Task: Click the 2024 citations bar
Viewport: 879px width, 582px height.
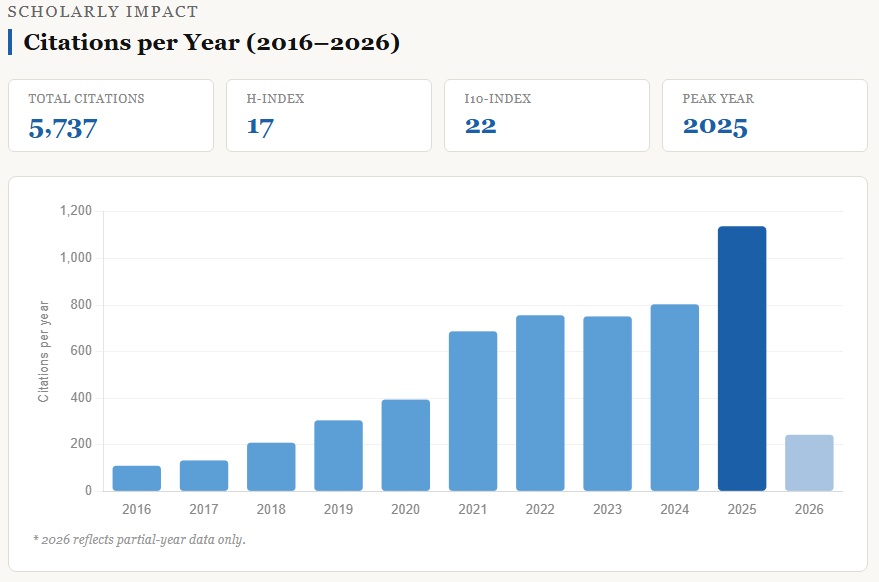Action: [675, 397]
